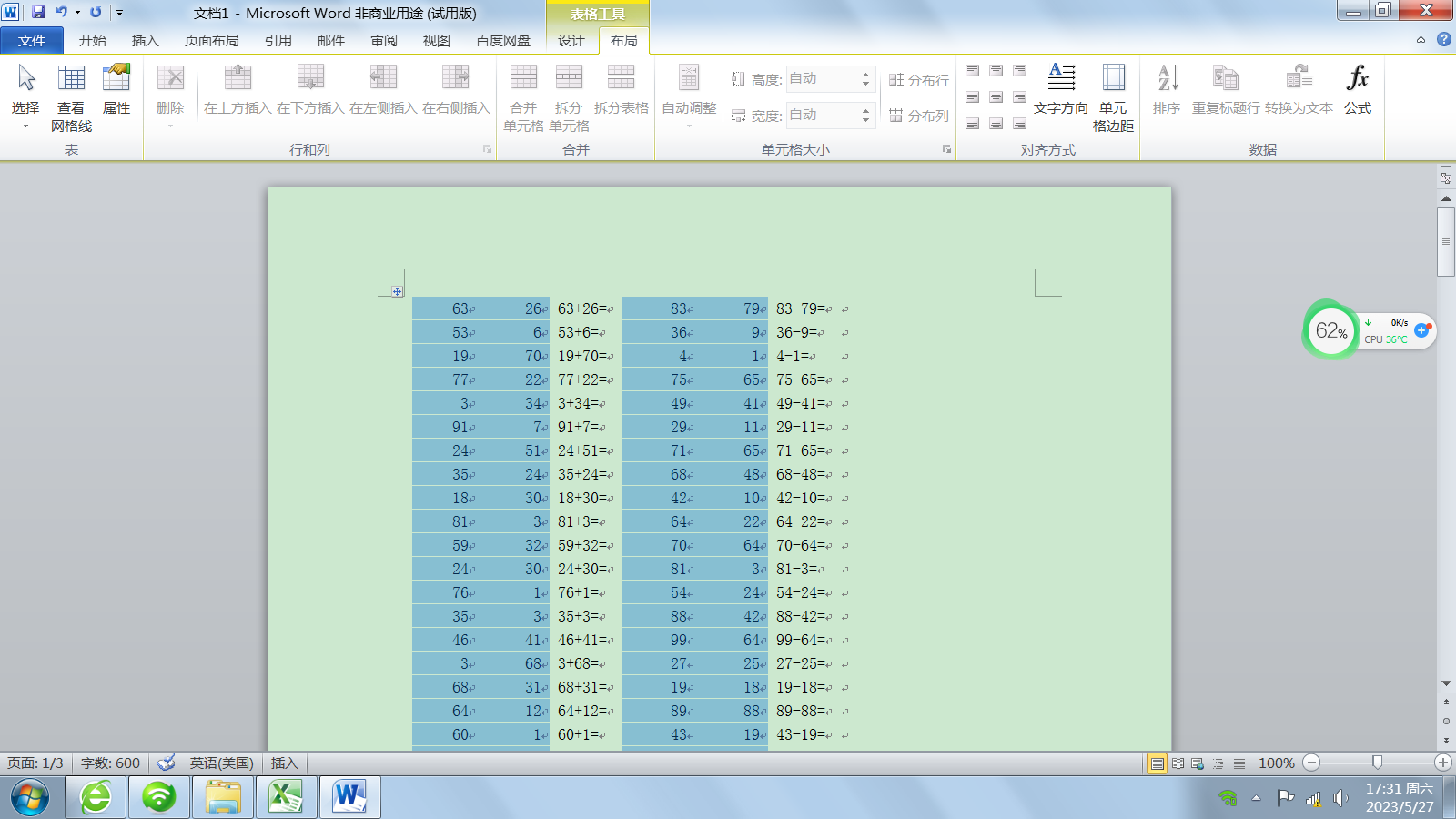The height and width of the screenshot is (819, 1456).
Task: Open zoom dialog via 100% label
Action: click(x=1277, y=763)
